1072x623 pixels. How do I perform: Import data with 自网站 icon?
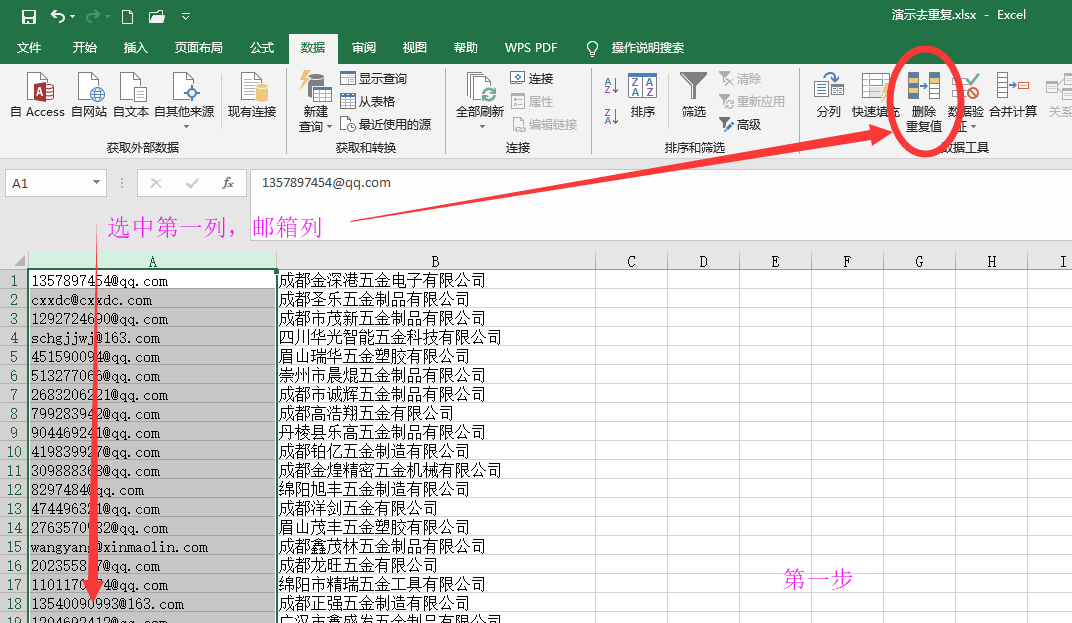(x=90, y=95)
